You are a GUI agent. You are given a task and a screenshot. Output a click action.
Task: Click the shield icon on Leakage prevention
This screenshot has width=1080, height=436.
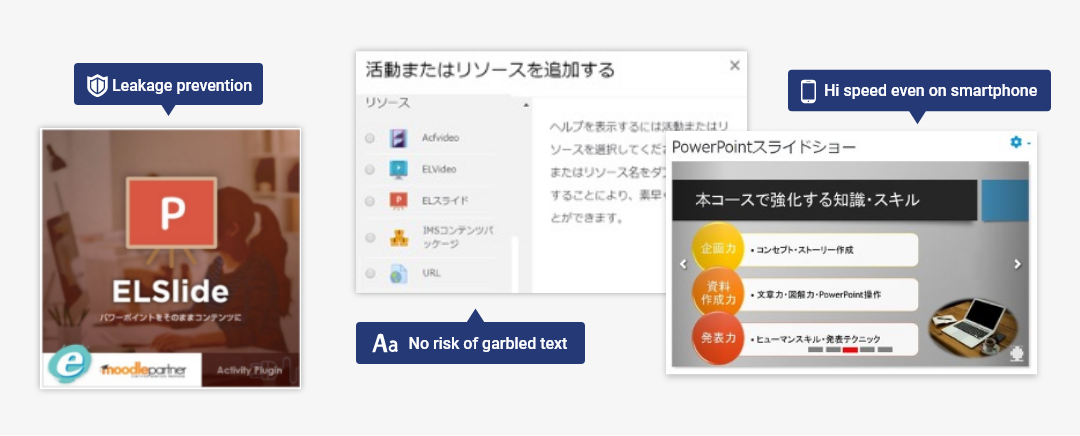[x=97, y=85]
